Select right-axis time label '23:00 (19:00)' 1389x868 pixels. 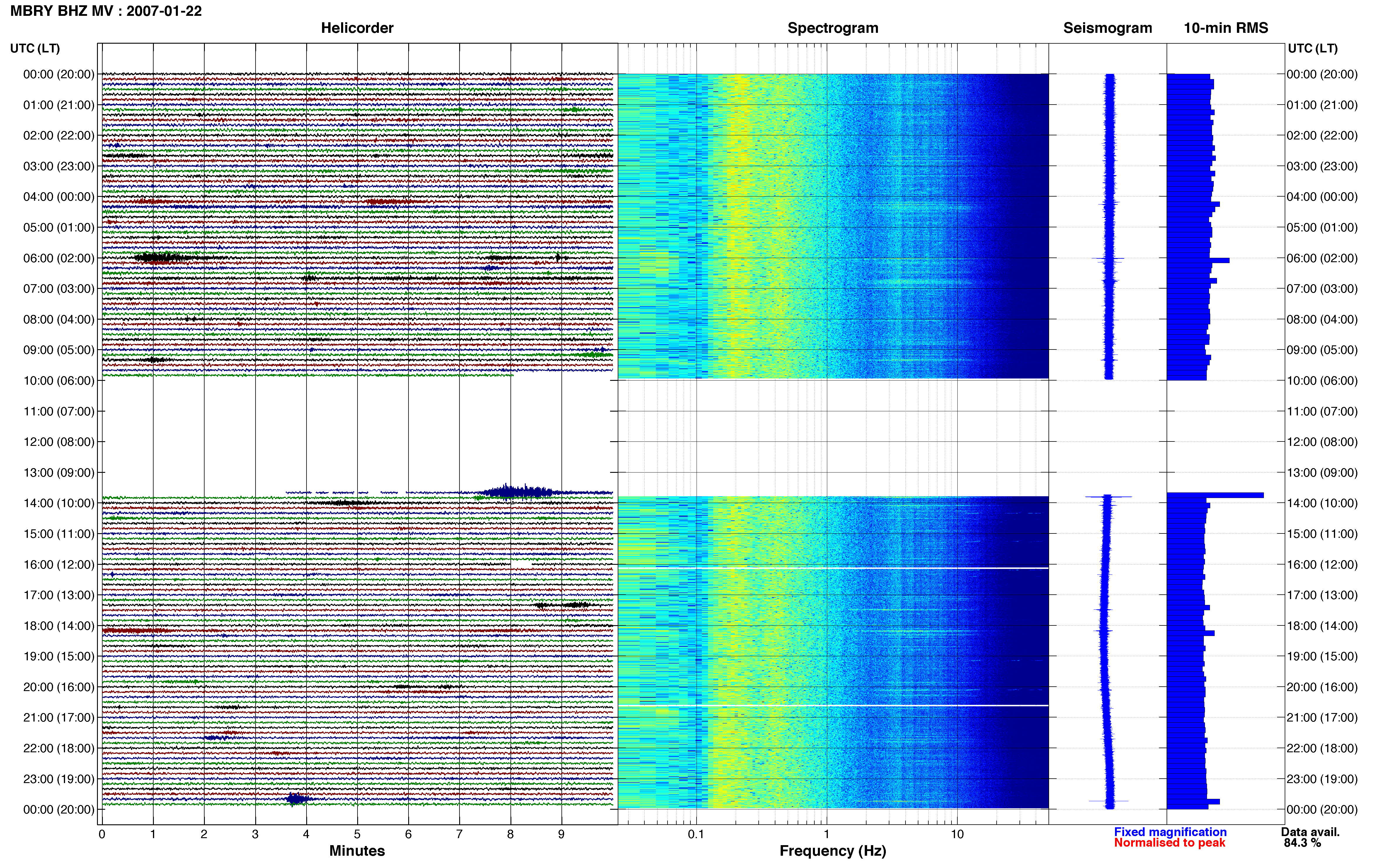pyautogui.click(x=1322, y=779)
